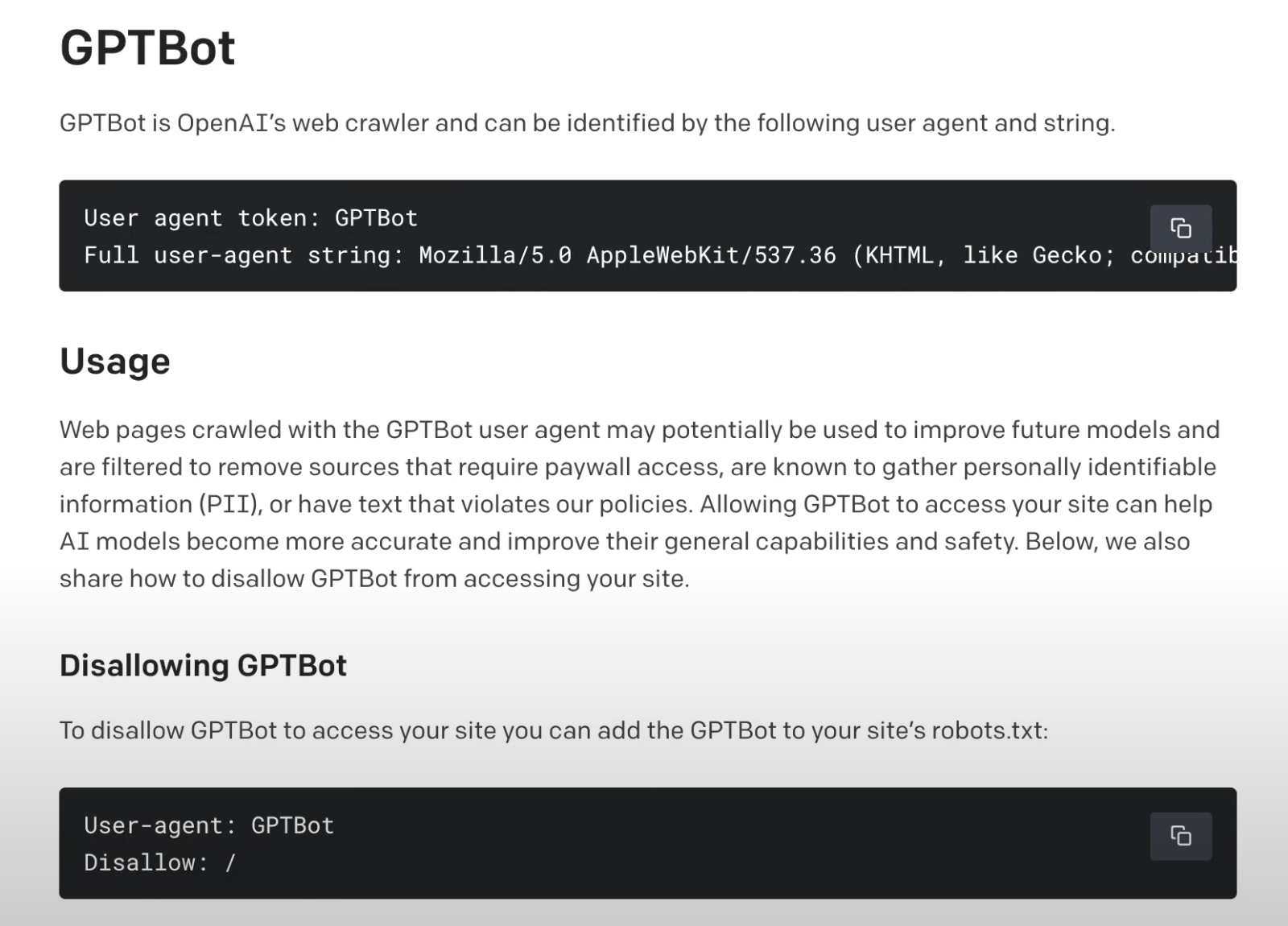
Task: Click 'Mozilla/5.0' in the code block
Action: (x=495, y=255)
